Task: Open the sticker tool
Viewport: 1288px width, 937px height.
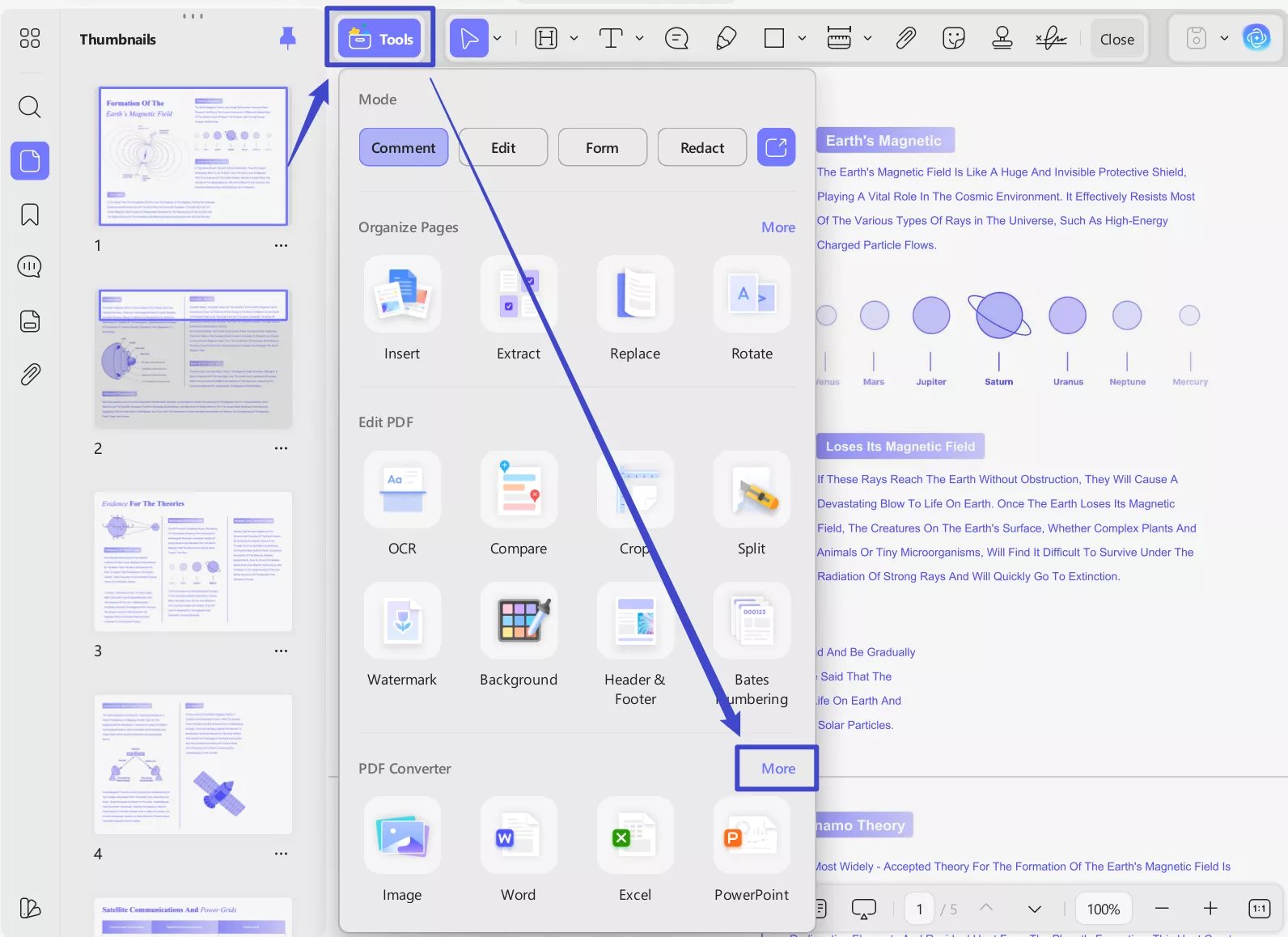Action: click(954, 38)
